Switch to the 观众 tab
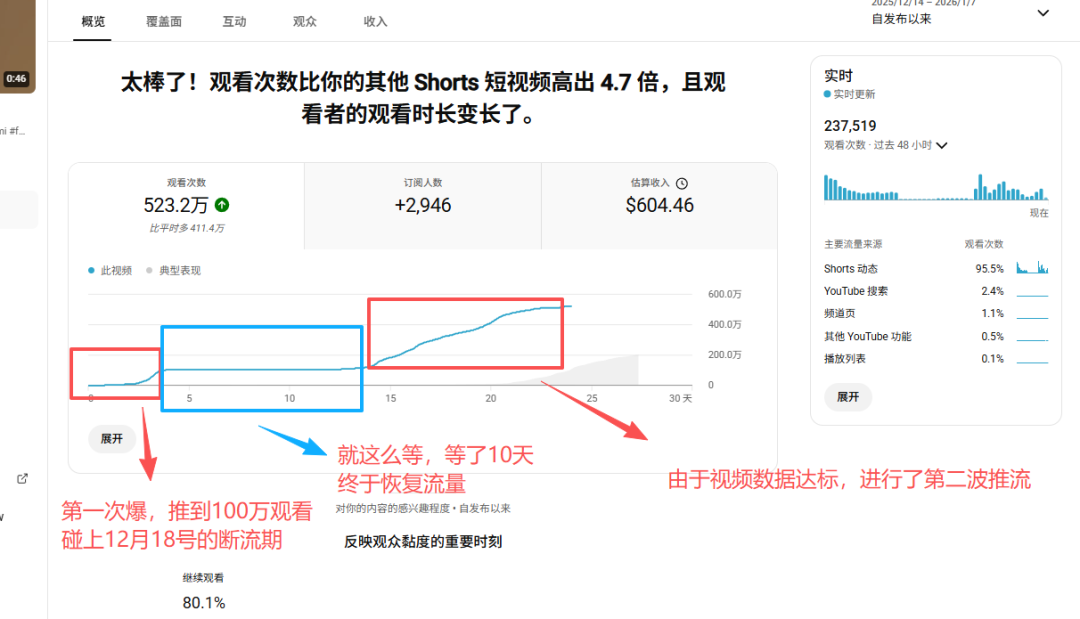1080x619 pixels. (304, 22)
